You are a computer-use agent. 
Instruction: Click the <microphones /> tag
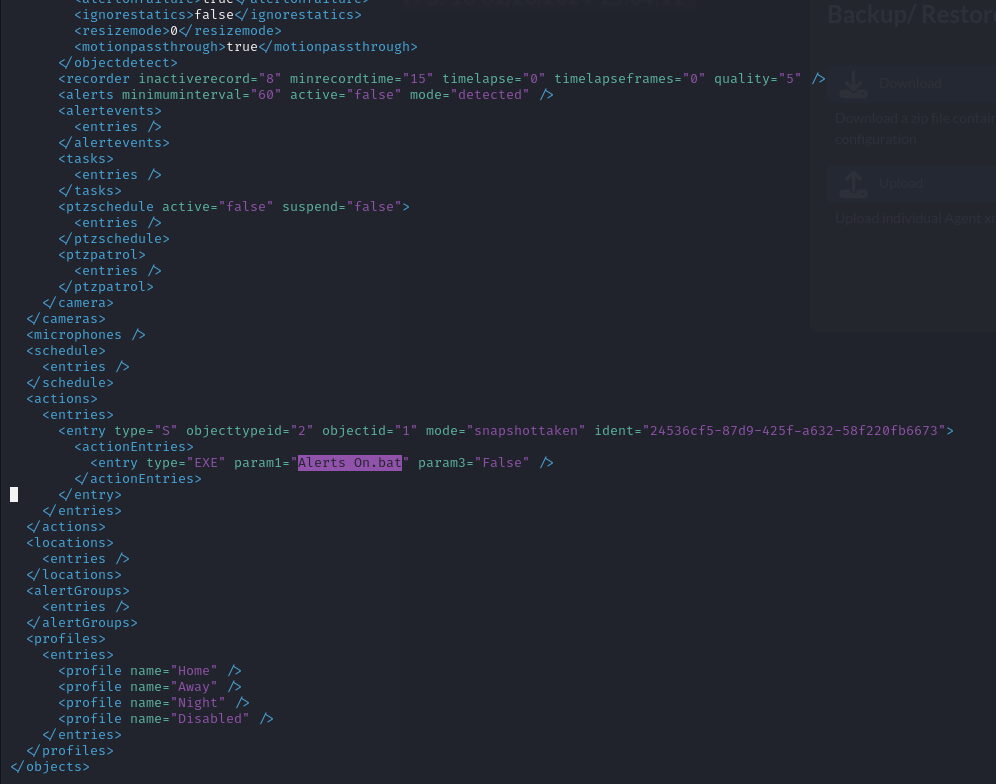(x=86, y=335)
